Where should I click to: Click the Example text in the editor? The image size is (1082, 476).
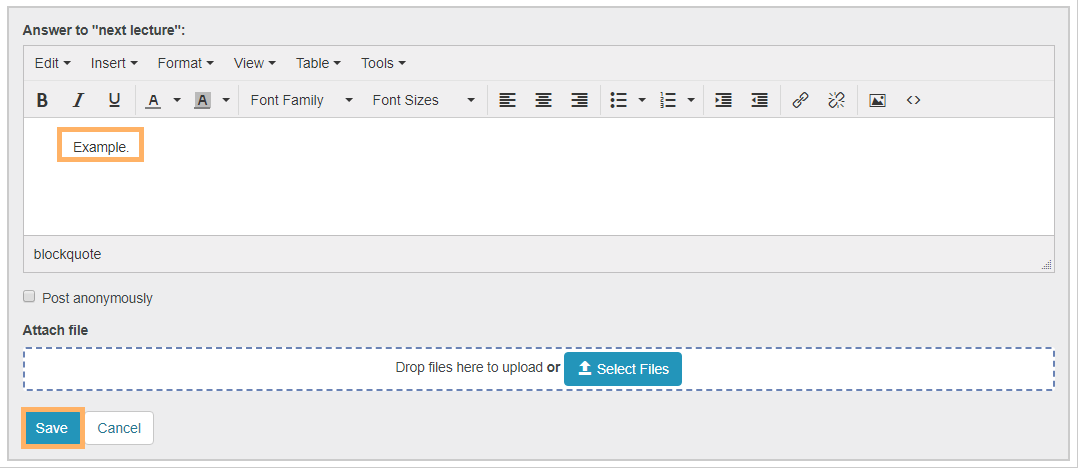(101, 147)
